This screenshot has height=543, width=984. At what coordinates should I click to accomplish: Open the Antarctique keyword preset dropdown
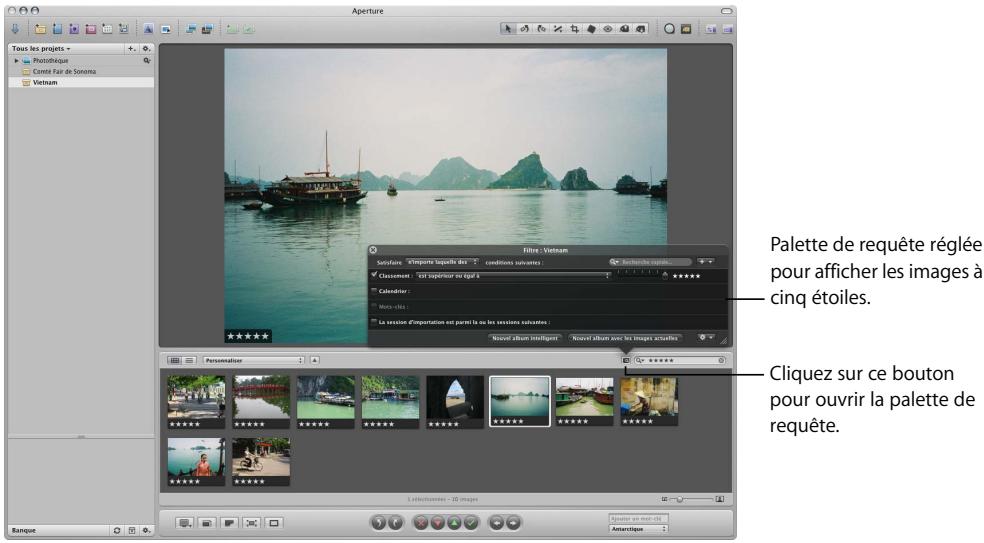pos(638,529)
